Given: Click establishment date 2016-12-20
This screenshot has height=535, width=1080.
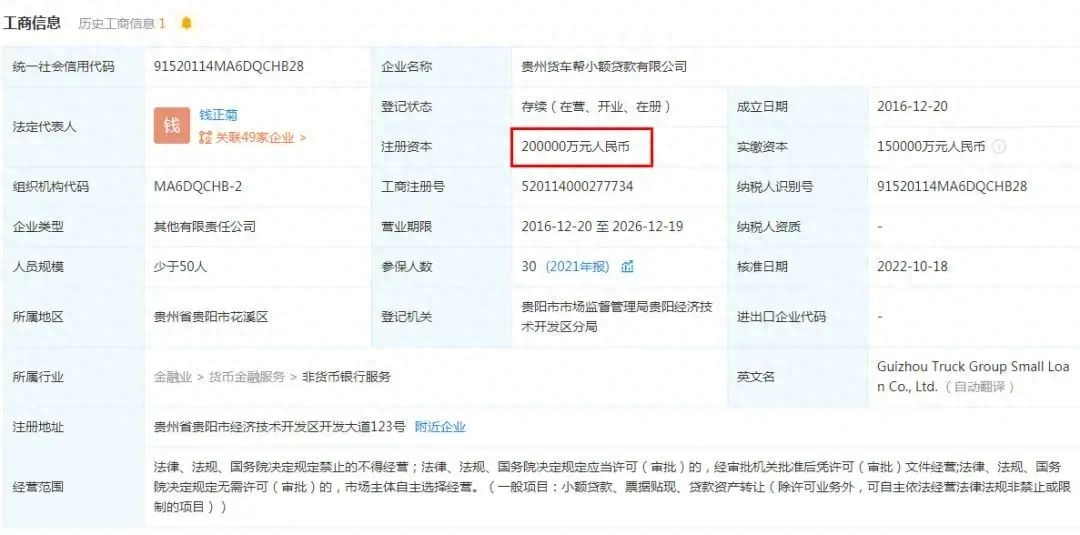Looking at the screenshot, I should (913, 107).
